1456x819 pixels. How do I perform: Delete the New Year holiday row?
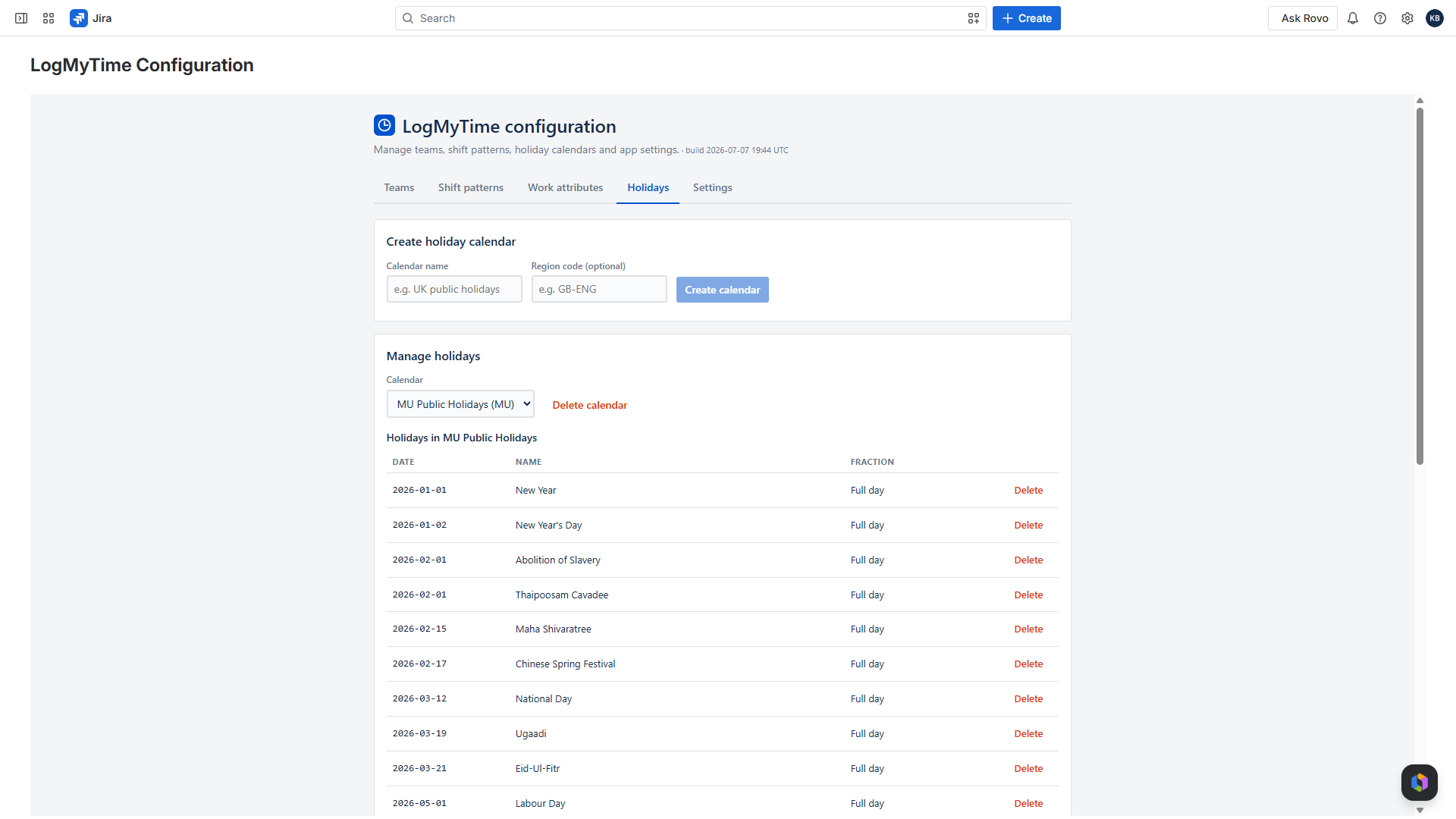tap(1028, 491)
